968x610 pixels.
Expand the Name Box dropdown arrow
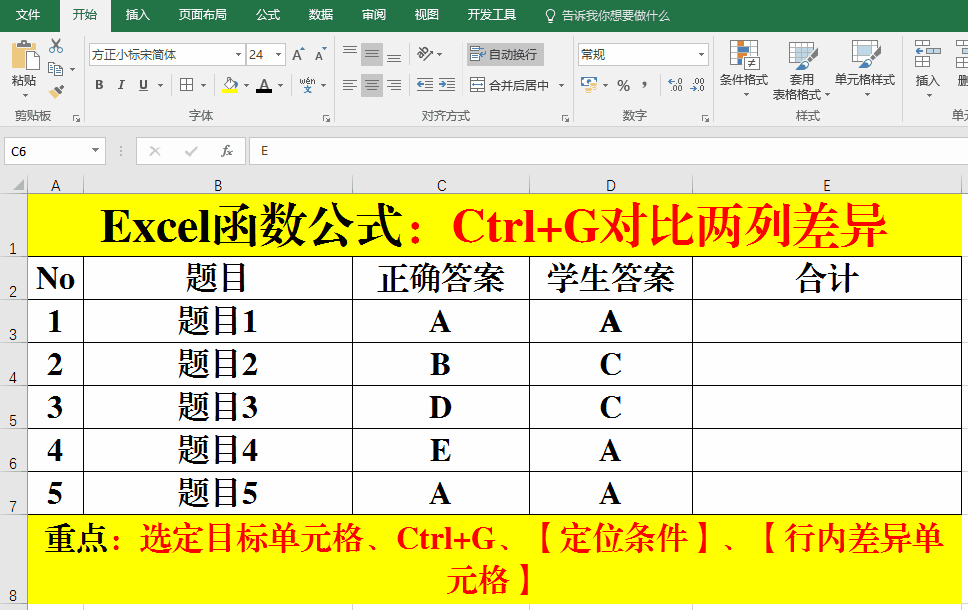96,151
